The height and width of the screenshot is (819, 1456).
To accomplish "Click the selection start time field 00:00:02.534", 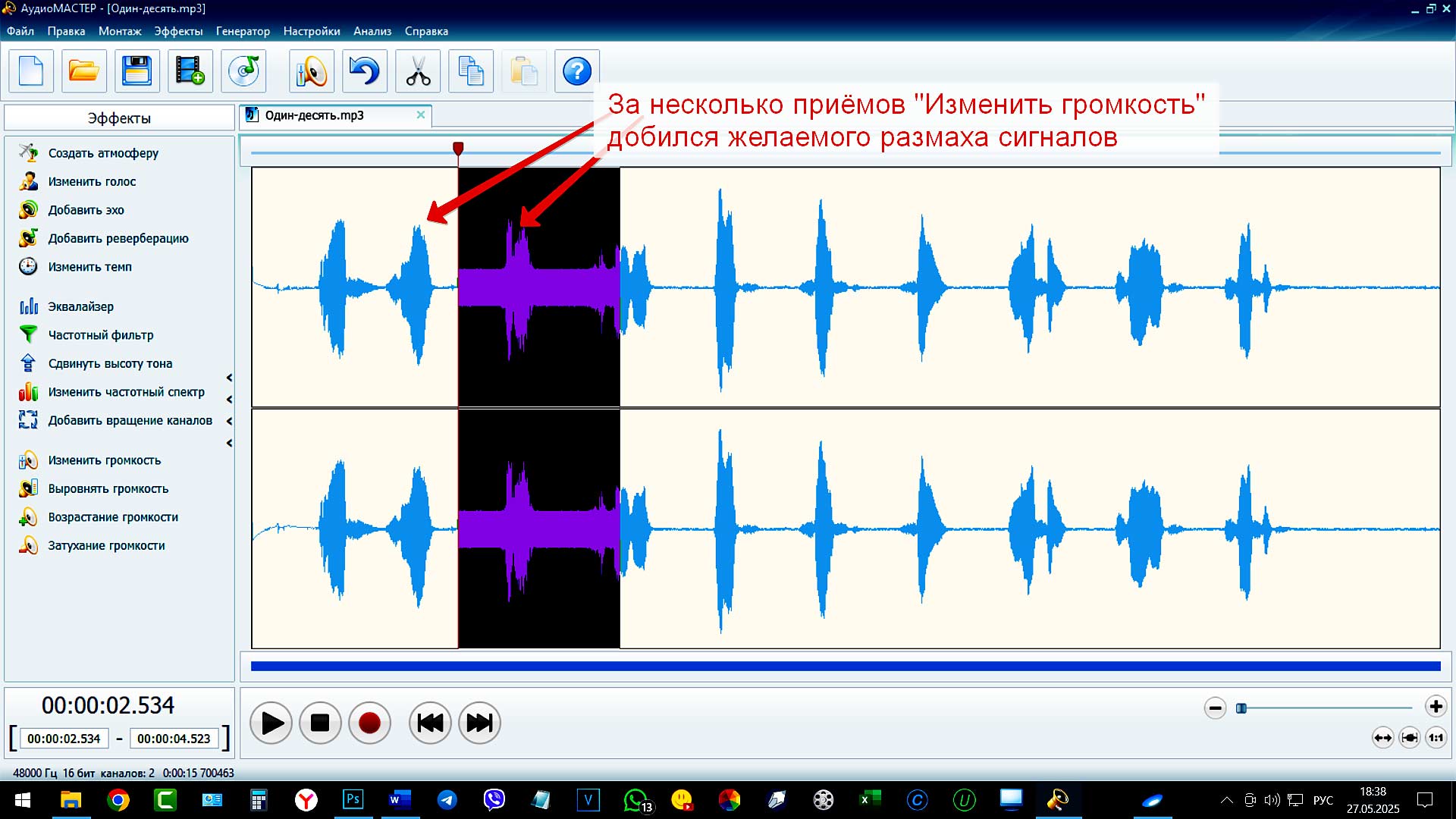I will coord(64,739).
